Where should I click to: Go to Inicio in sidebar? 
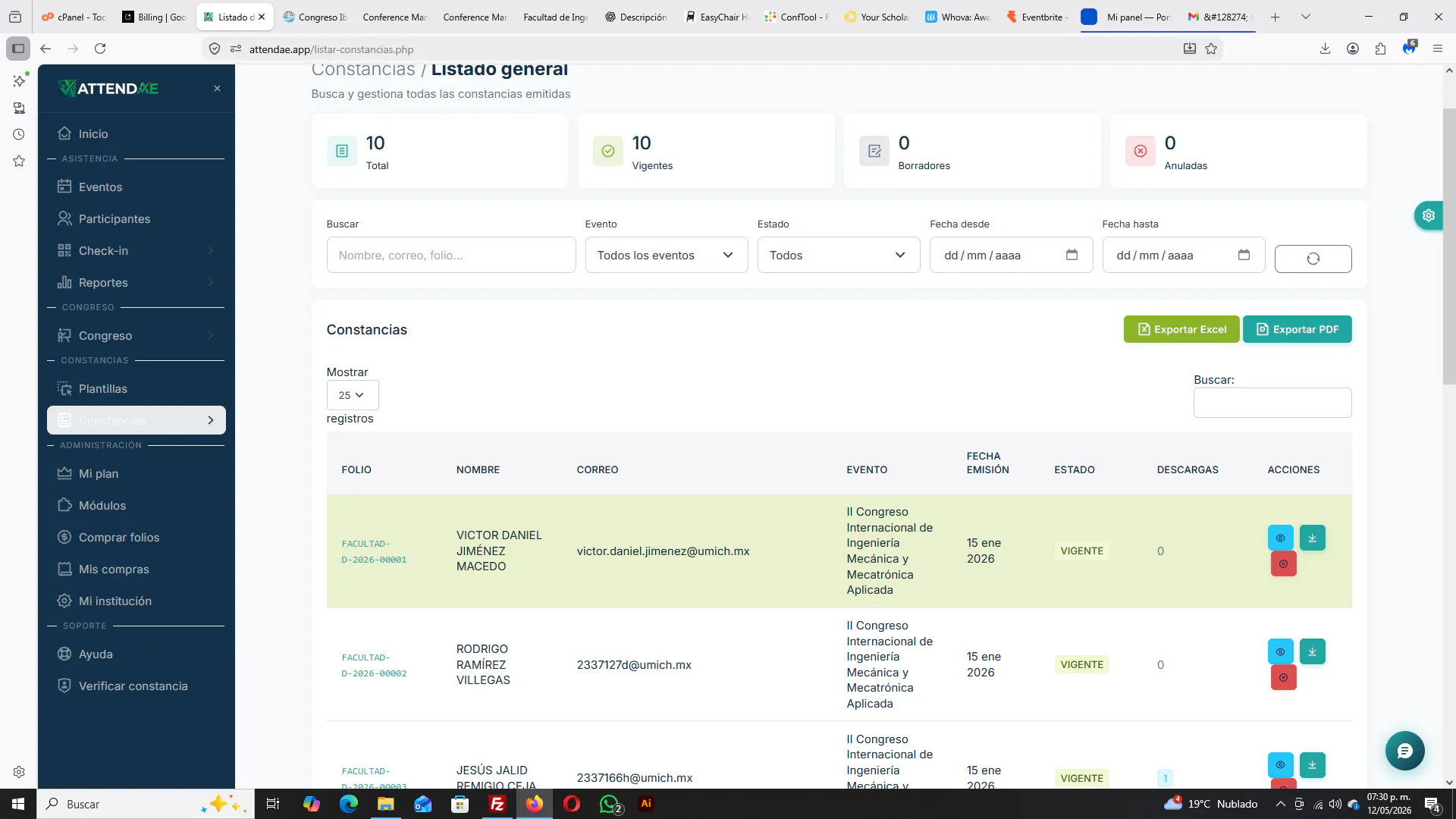click(136, 134)
